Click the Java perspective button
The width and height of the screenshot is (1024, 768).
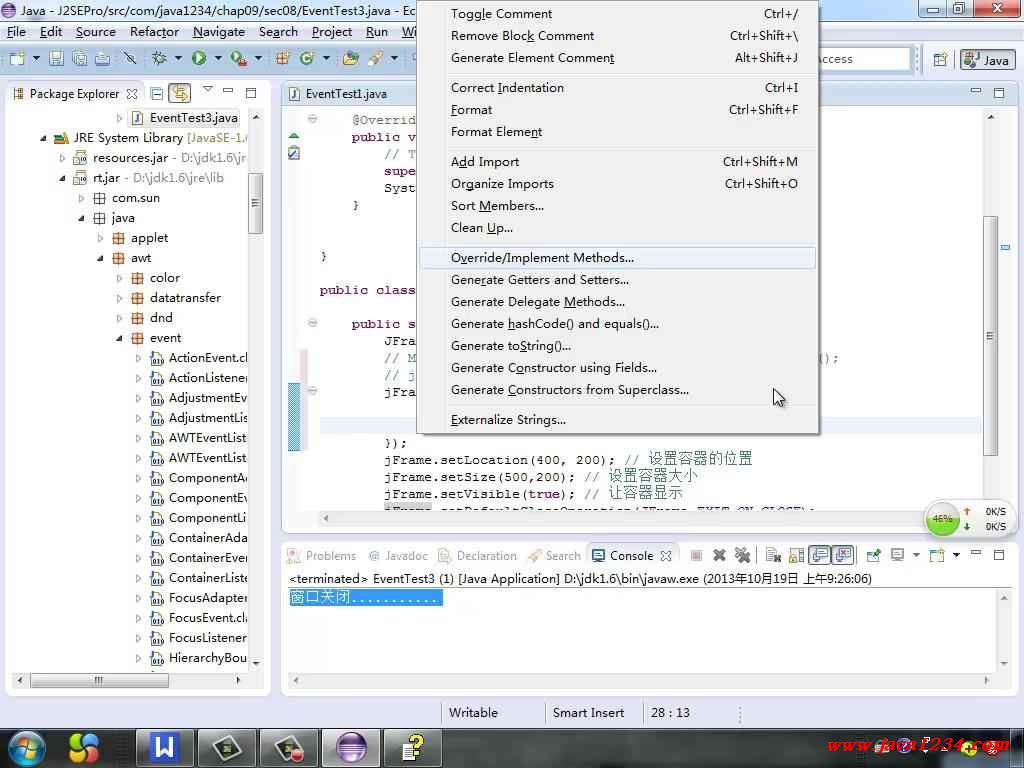987,60
